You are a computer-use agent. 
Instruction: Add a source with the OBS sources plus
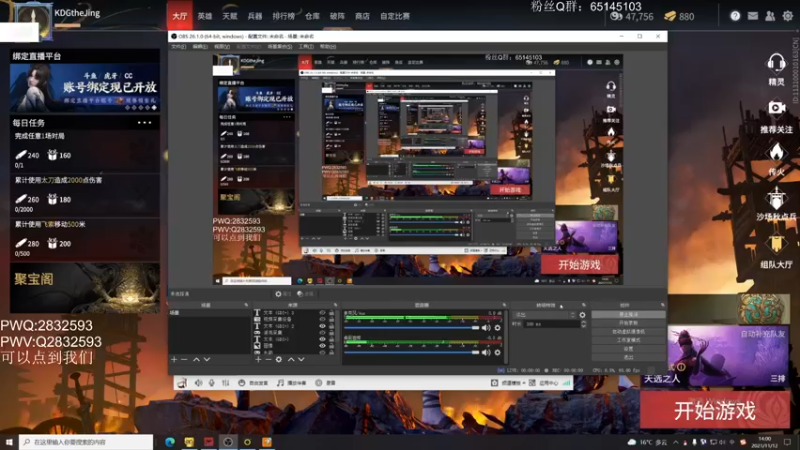(x=258, y=359)
